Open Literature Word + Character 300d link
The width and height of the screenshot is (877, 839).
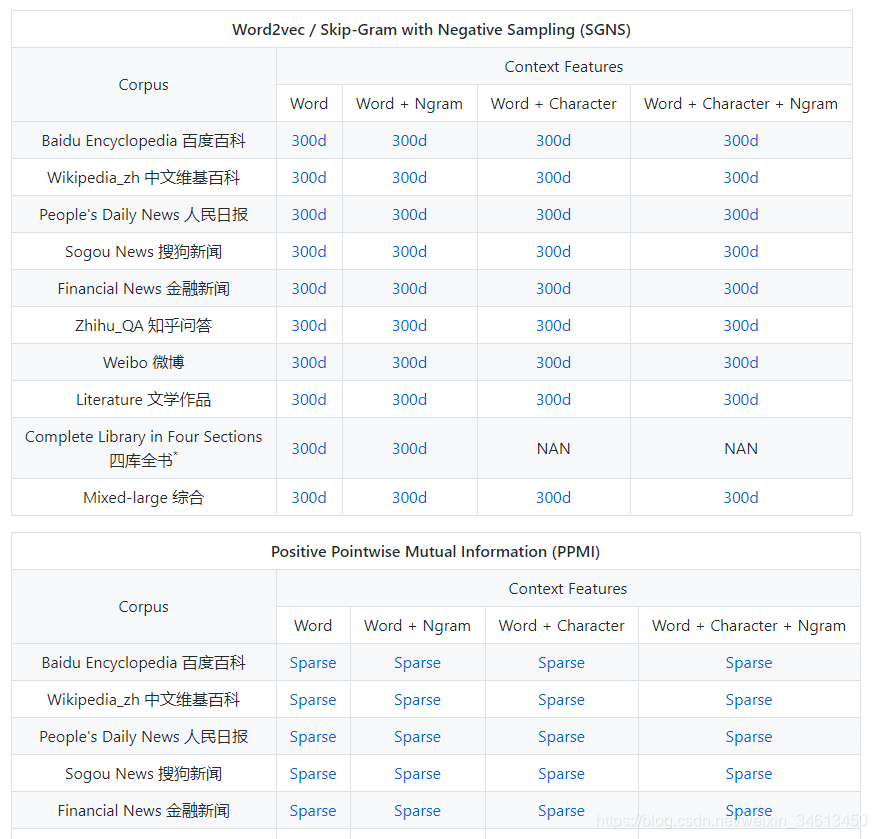[554, 399]
